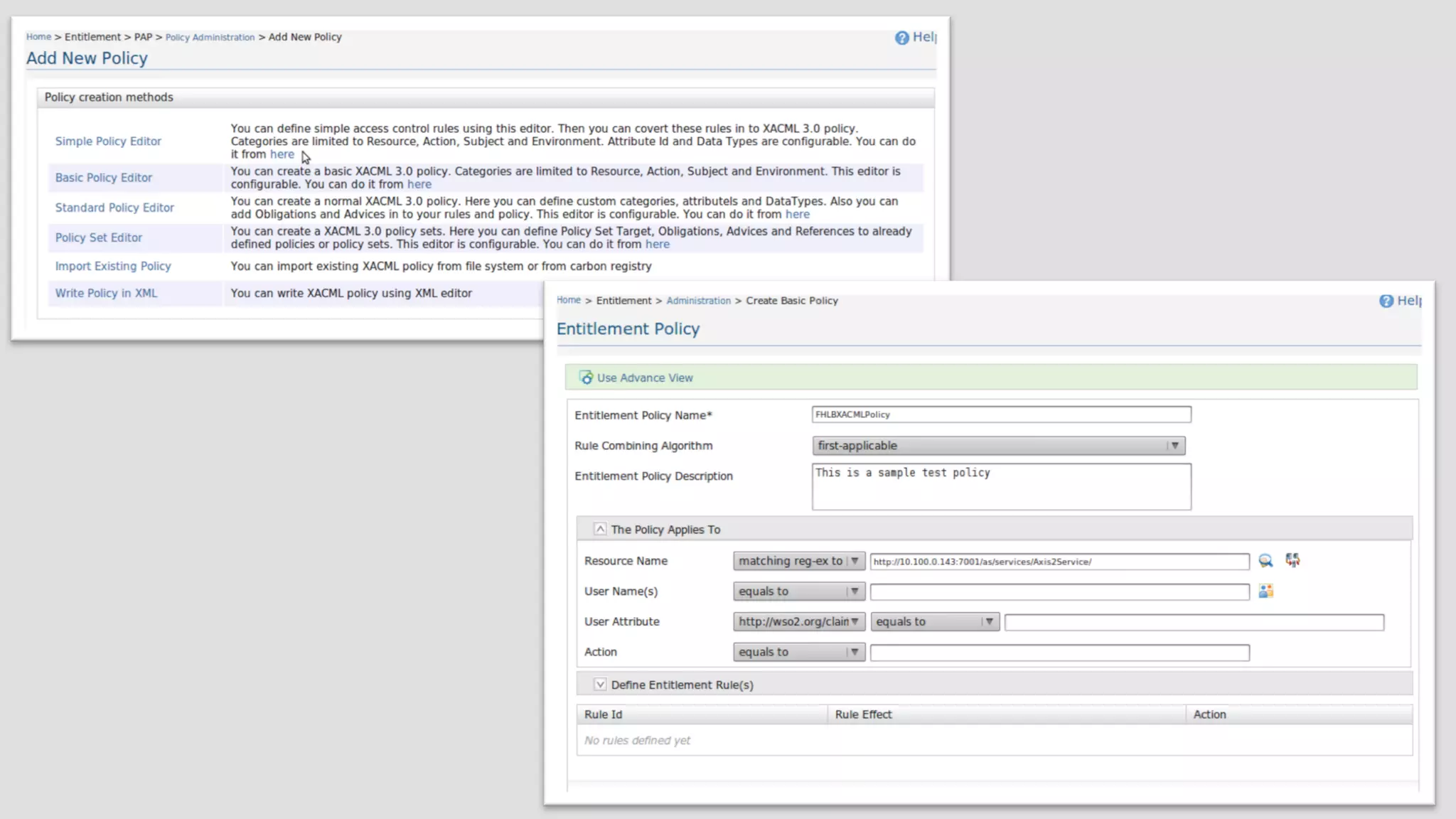This screenshot has height=819, width=1456.
Task: Click User Attribute value input field
Action: tap(1194, 622)
